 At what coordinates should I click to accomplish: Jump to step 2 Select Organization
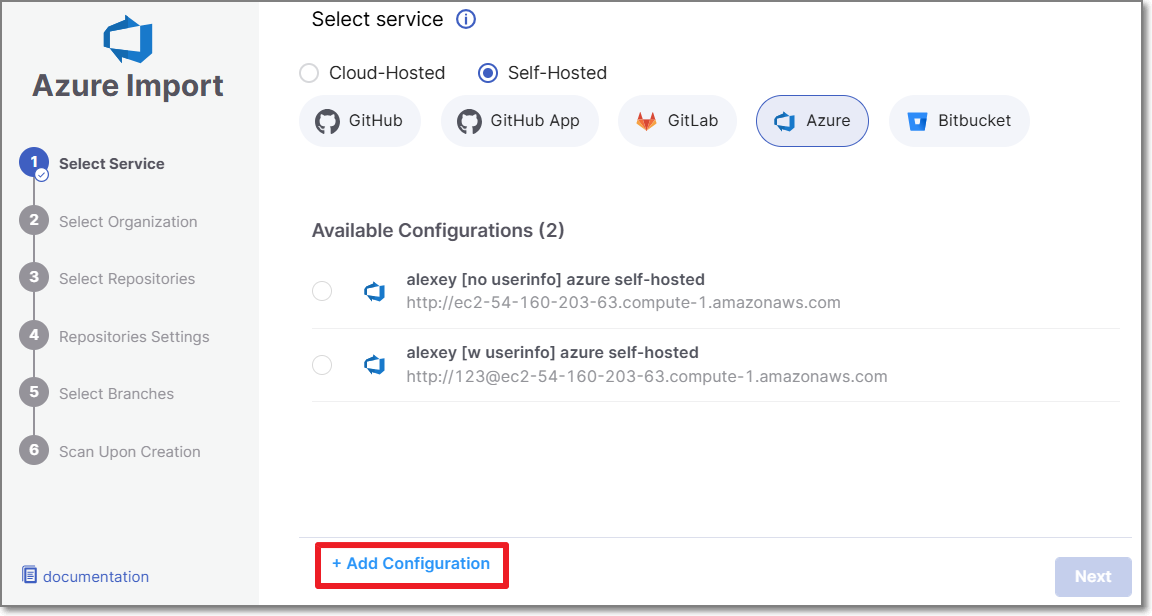click(127, 222)
